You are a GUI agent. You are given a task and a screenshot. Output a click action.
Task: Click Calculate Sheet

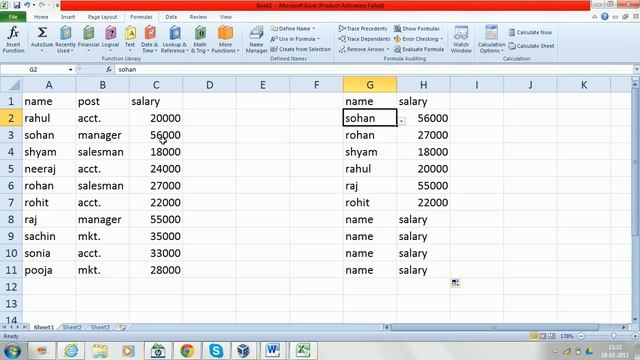[531, 46]
